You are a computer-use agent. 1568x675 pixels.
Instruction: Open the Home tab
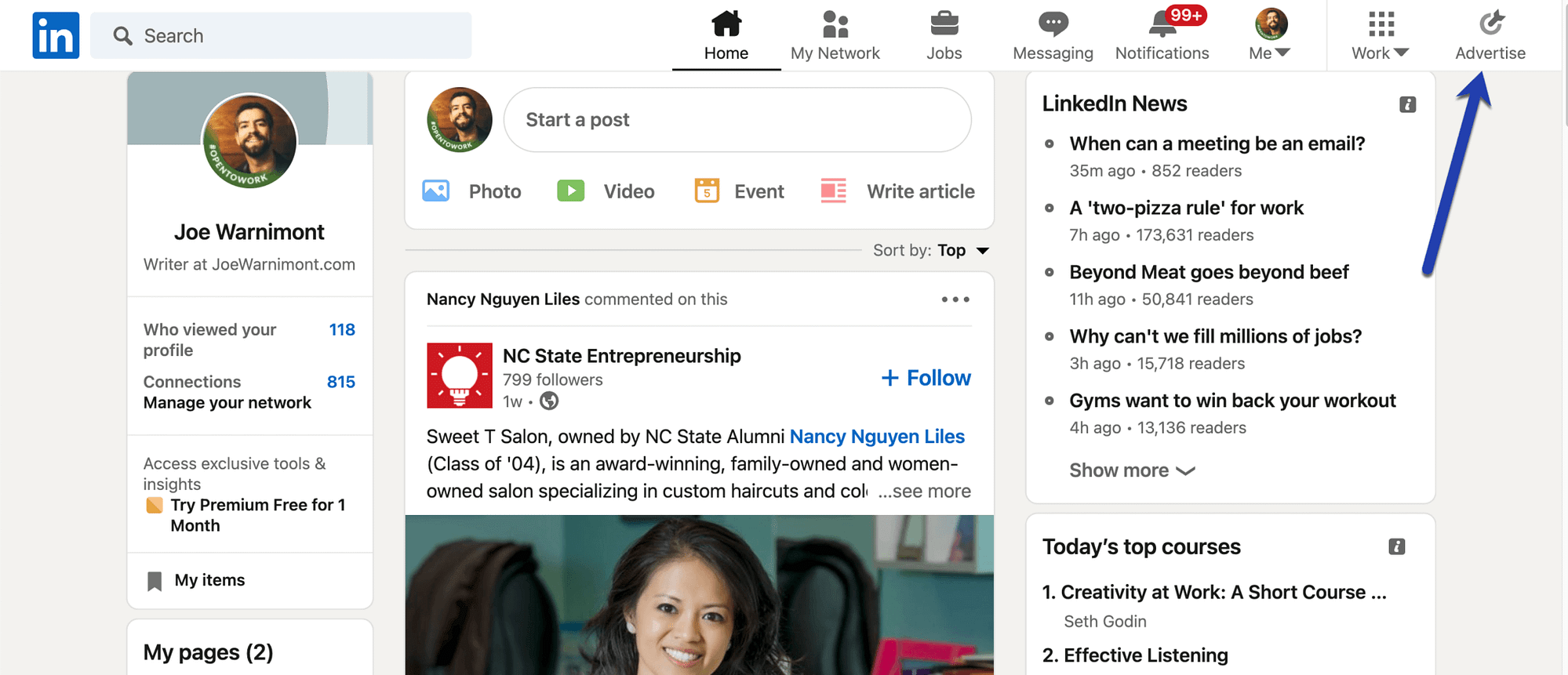(726, 36)
